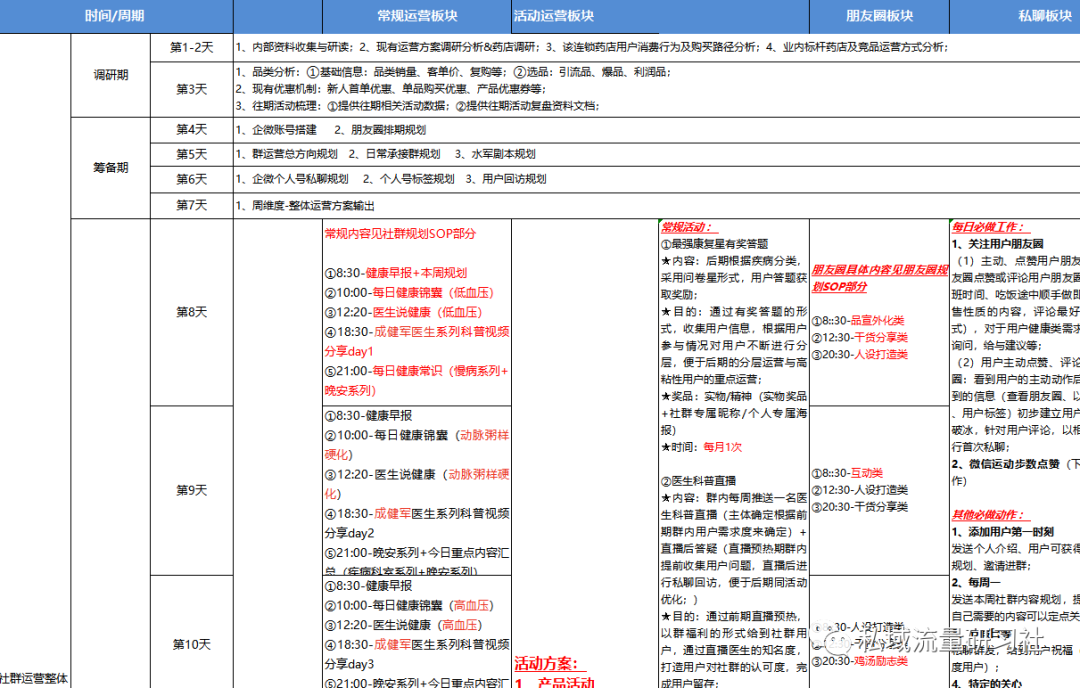Click the day 9 朋友圈 cell with 互动类
This screenshot has height=688, width=1080.
tap(880, 490)
